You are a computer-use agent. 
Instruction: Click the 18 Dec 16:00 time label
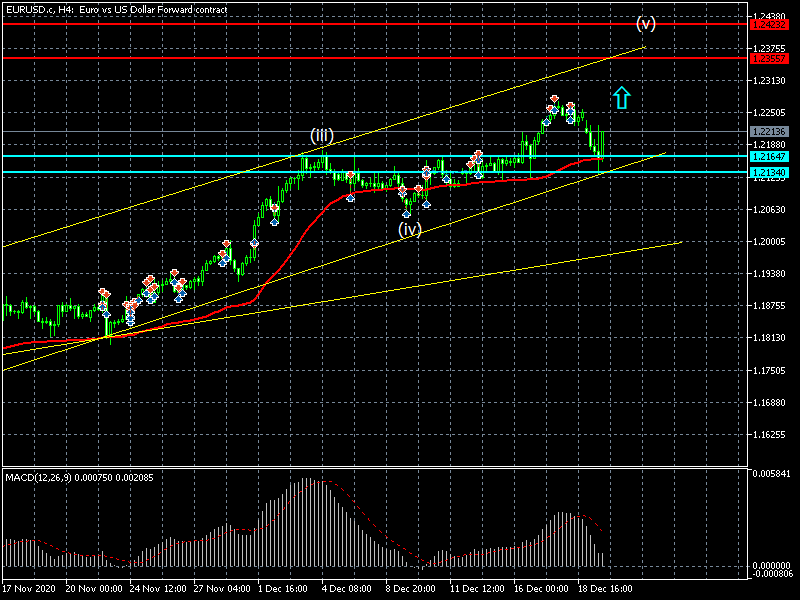click(x=605, y=589)
